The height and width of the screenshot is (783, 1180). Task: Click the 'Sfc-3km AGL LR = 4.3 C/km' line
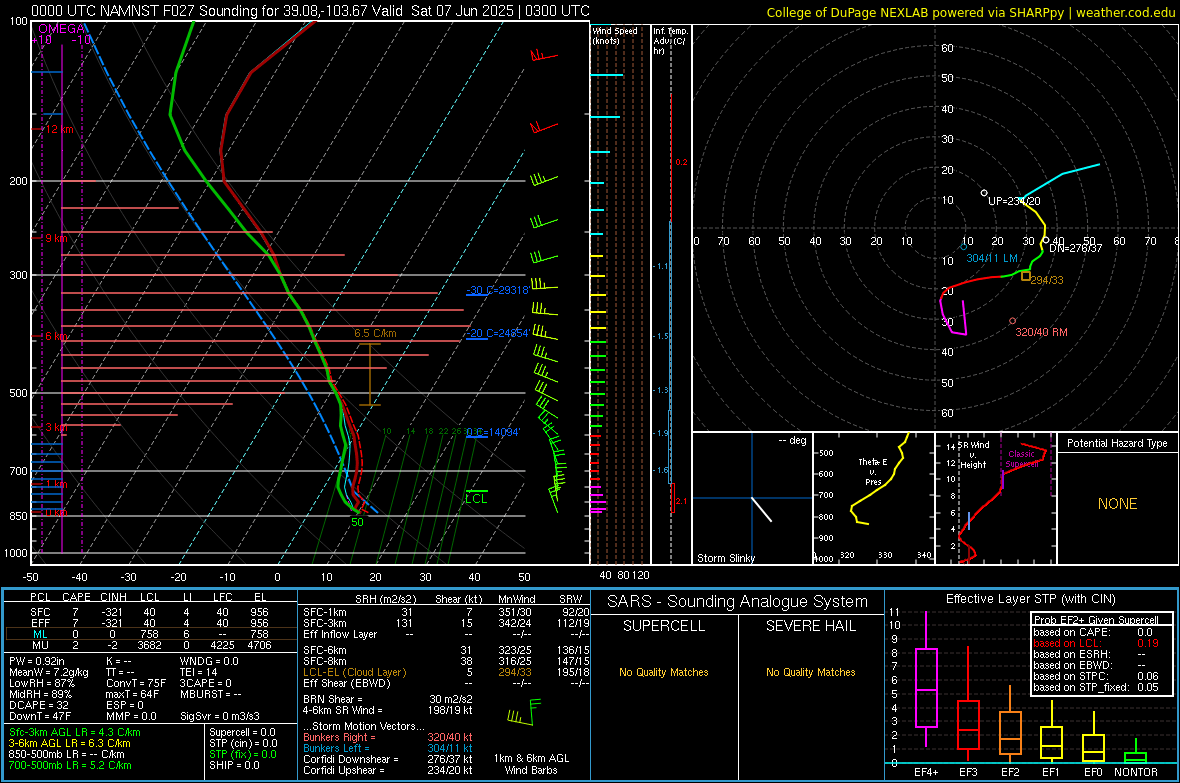click(75, 732)
